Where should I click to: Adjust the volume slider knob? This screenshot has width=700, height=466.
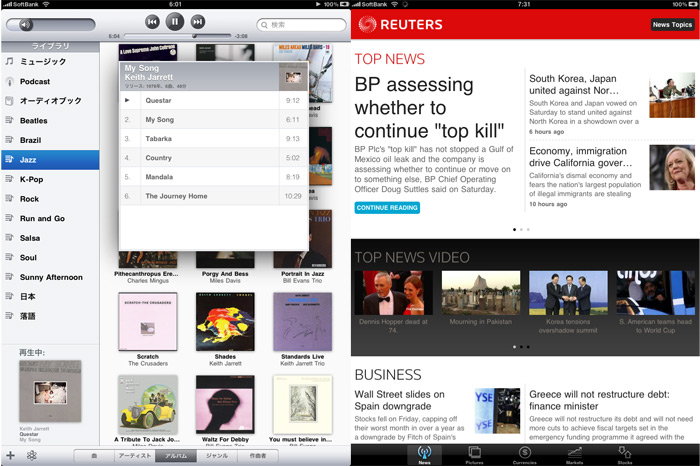[x=26, y=25]
